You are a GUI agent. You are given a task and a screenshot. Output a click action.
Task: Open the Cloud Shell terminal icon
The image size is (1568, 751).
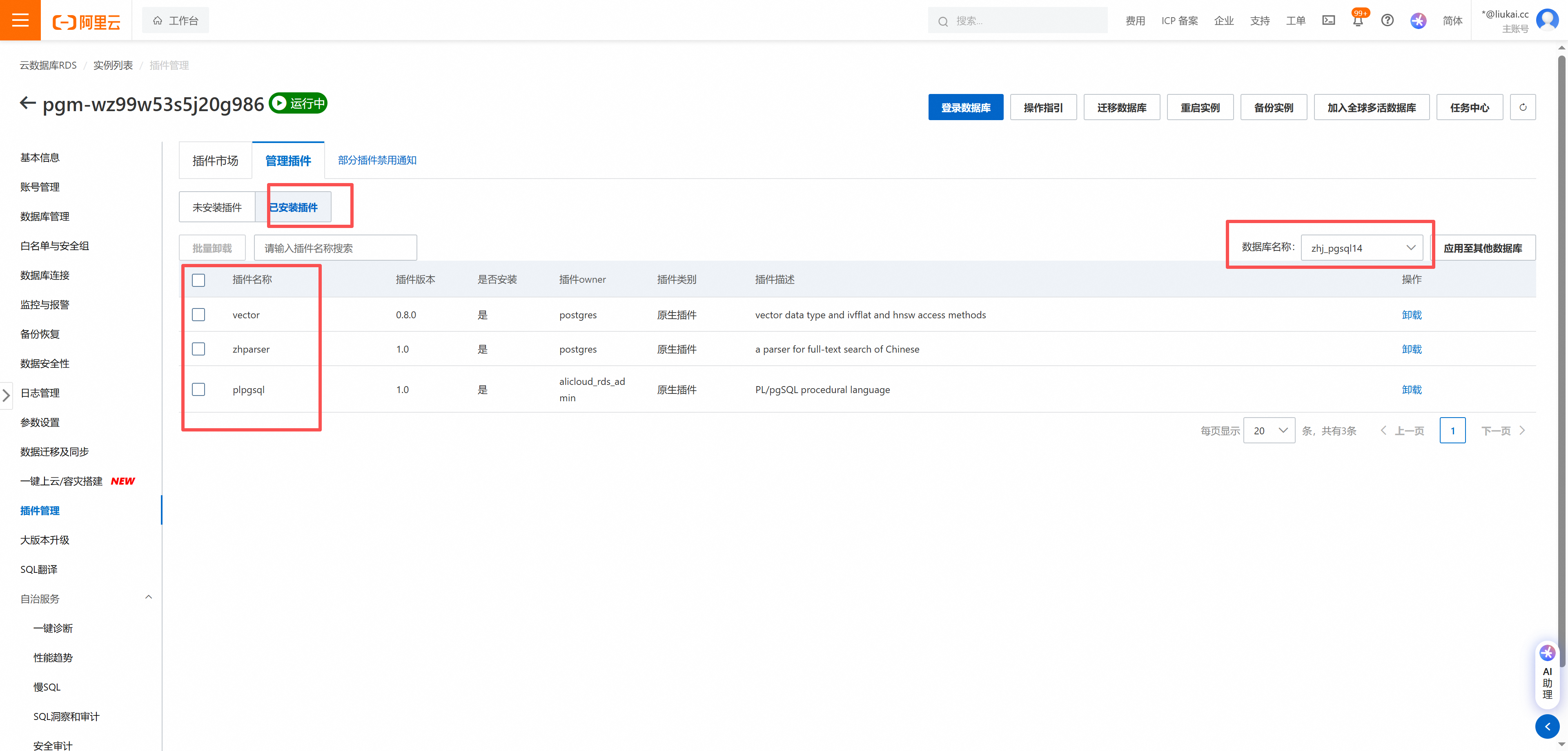click(x=1328, y=21)
